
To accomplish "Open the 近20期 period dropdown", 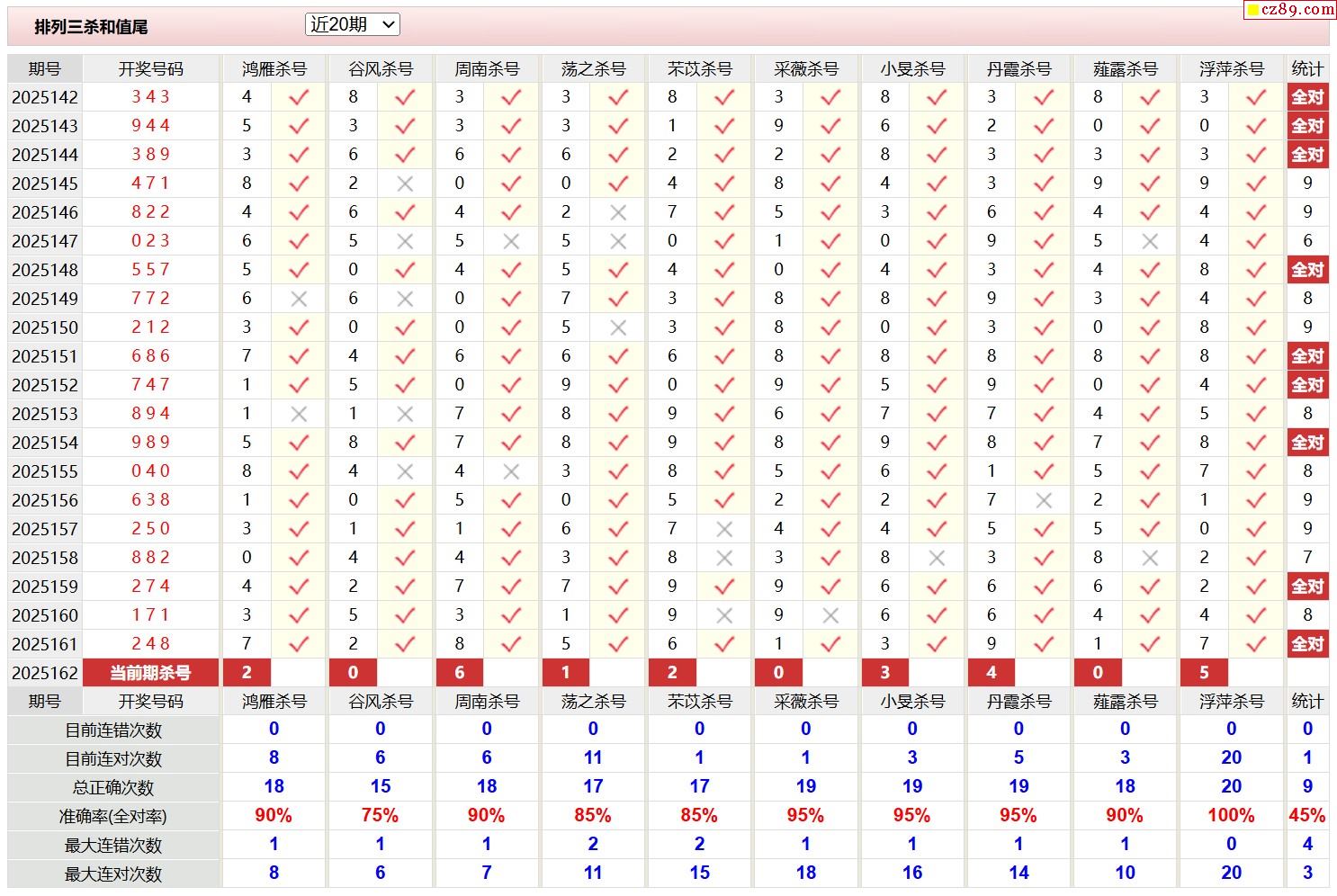I will pos(353,25).
